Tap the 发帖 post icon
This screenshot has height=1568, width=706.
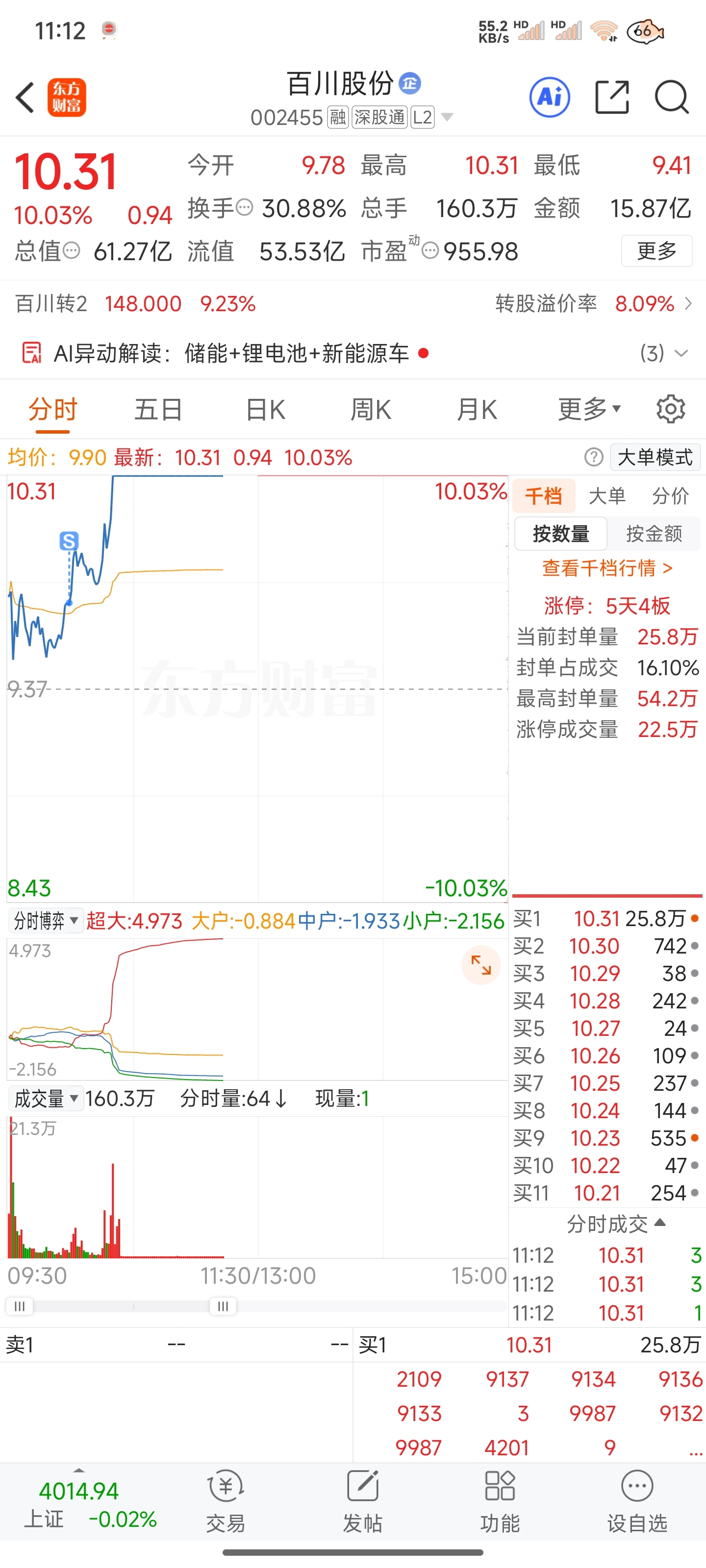click(x=362, y=1500)
